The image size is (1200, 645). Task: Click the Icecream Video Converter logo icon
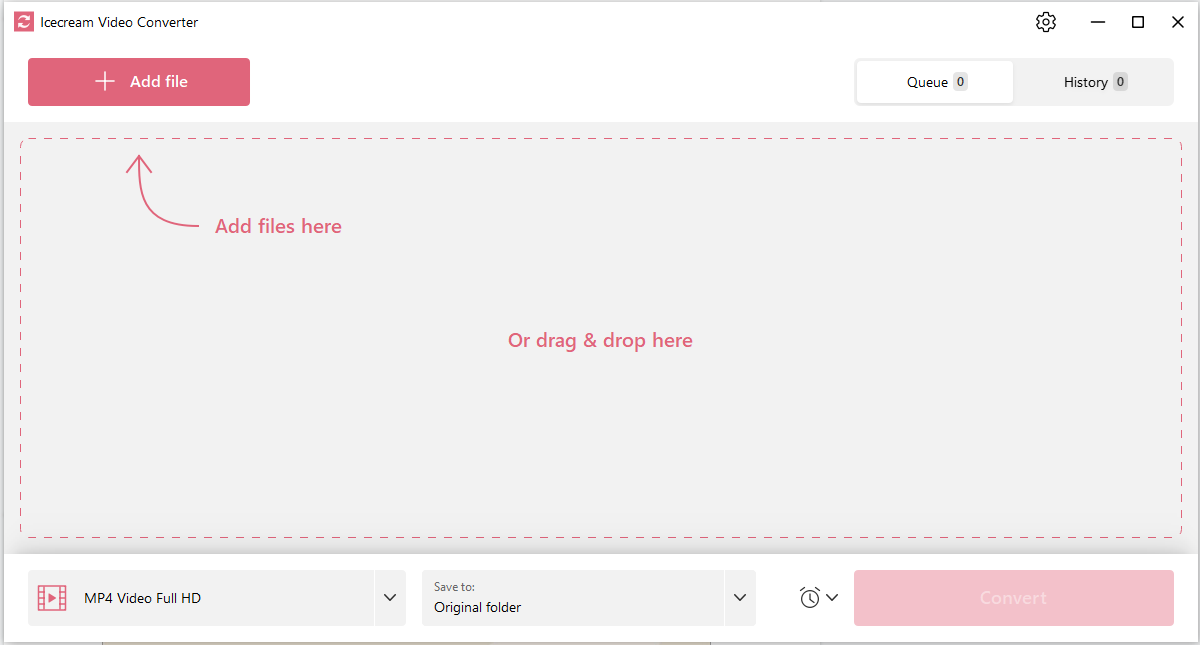[24, 22]
